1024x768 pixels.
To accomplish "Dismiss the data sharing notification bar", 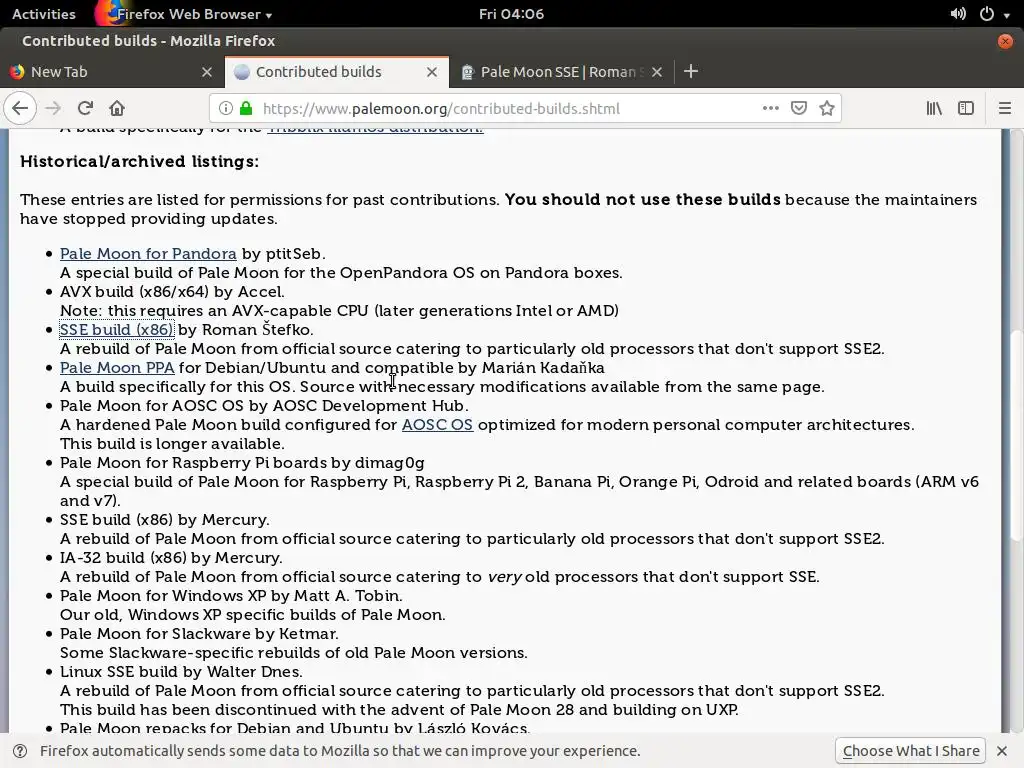I will pyautogui.click(x=1002, y=751).
